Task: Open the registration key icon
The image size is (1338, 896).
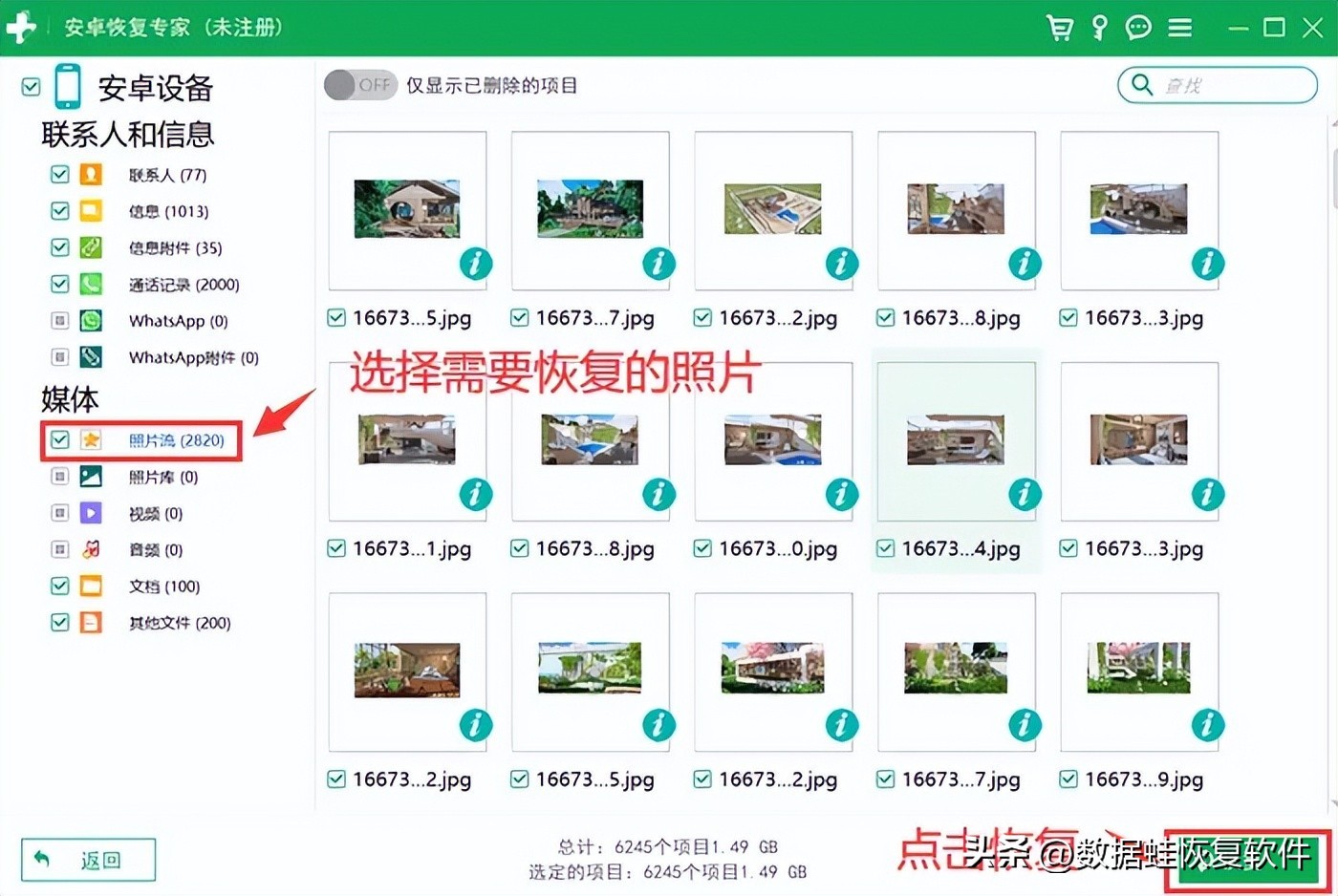Action: pyautogui.click(x=1099, y=28)
